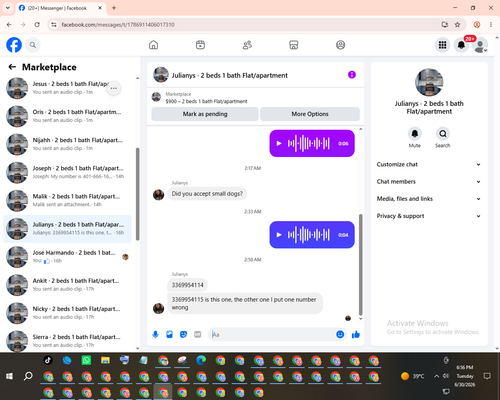Open the Friends icon in top nav
The height and width of the screenshot is (400, 500).
pyautogui.click(x=247, y=45)
